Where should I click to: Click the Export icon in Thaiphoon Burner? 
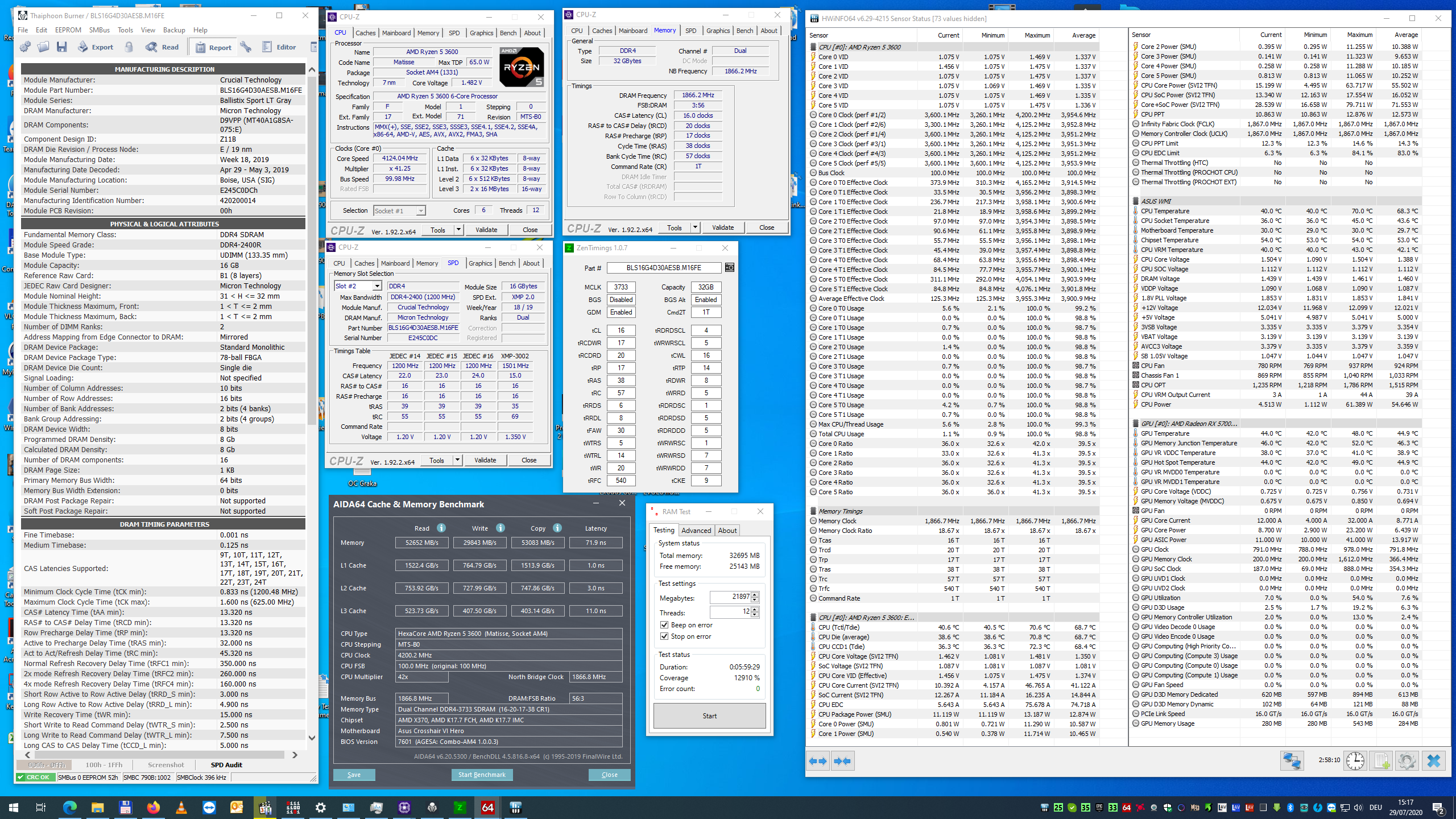(96, 47)
